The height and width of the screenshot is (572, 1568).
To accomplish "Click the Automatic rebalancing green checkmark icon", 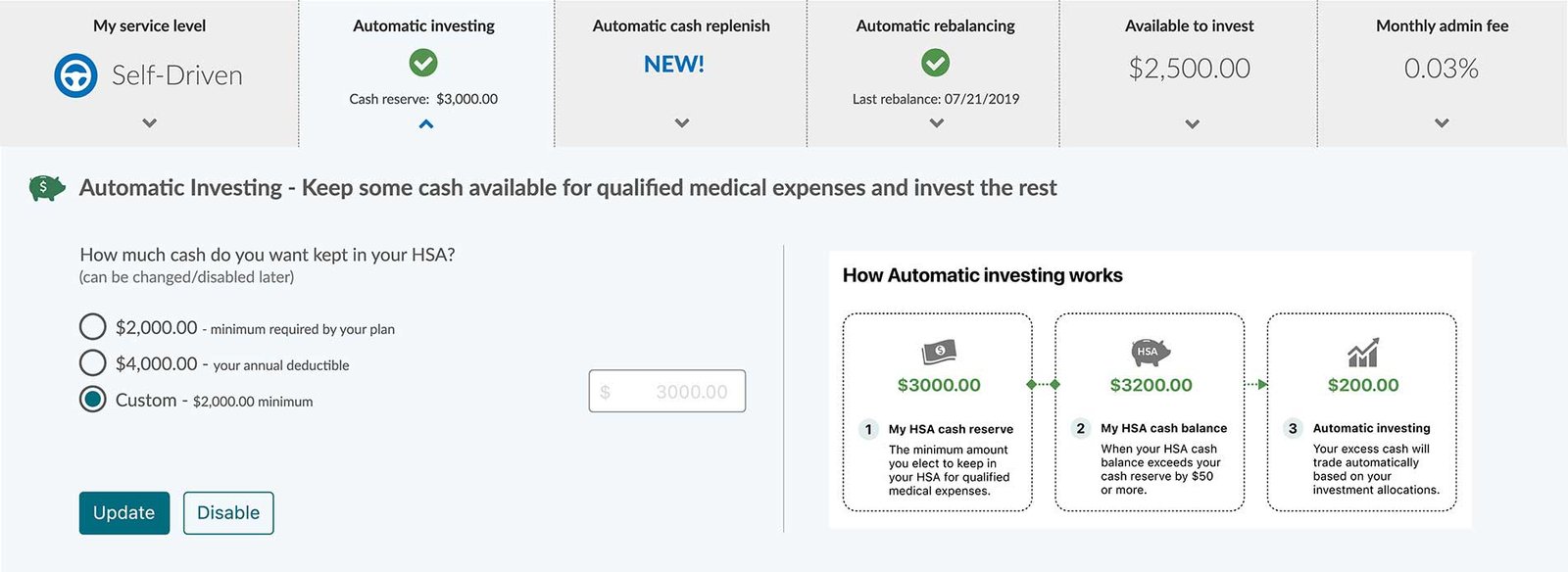I will tap(936, 64).
